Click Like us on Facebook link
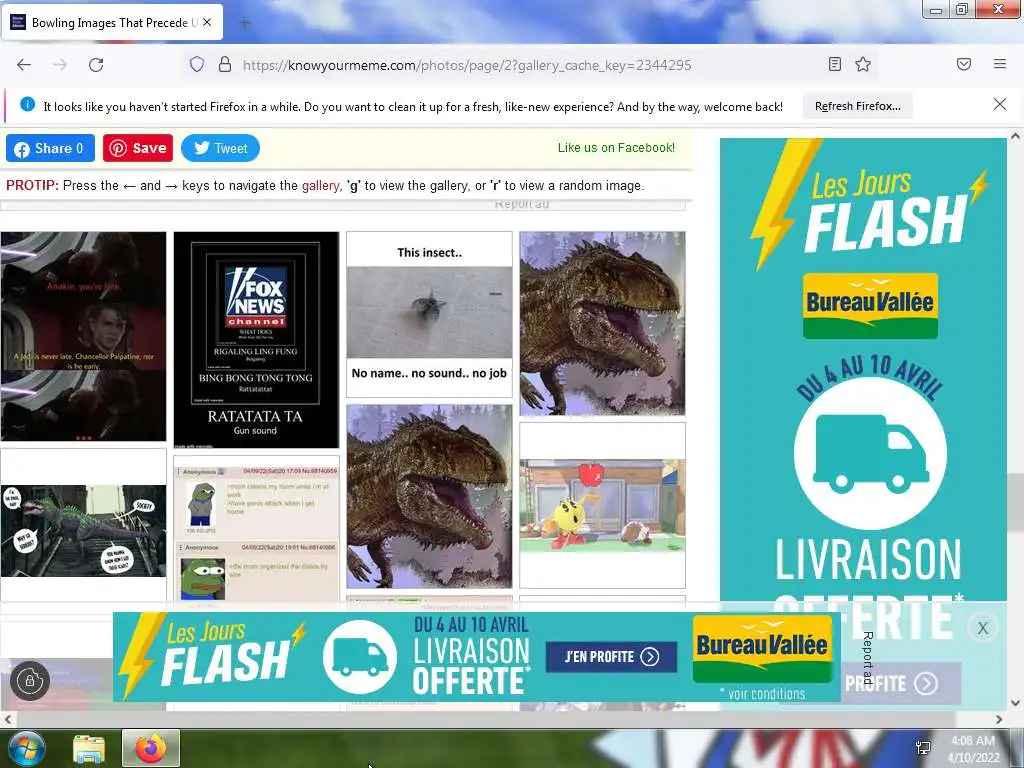The width and height of the screenshot is (1024, 768). click(616, 148)
